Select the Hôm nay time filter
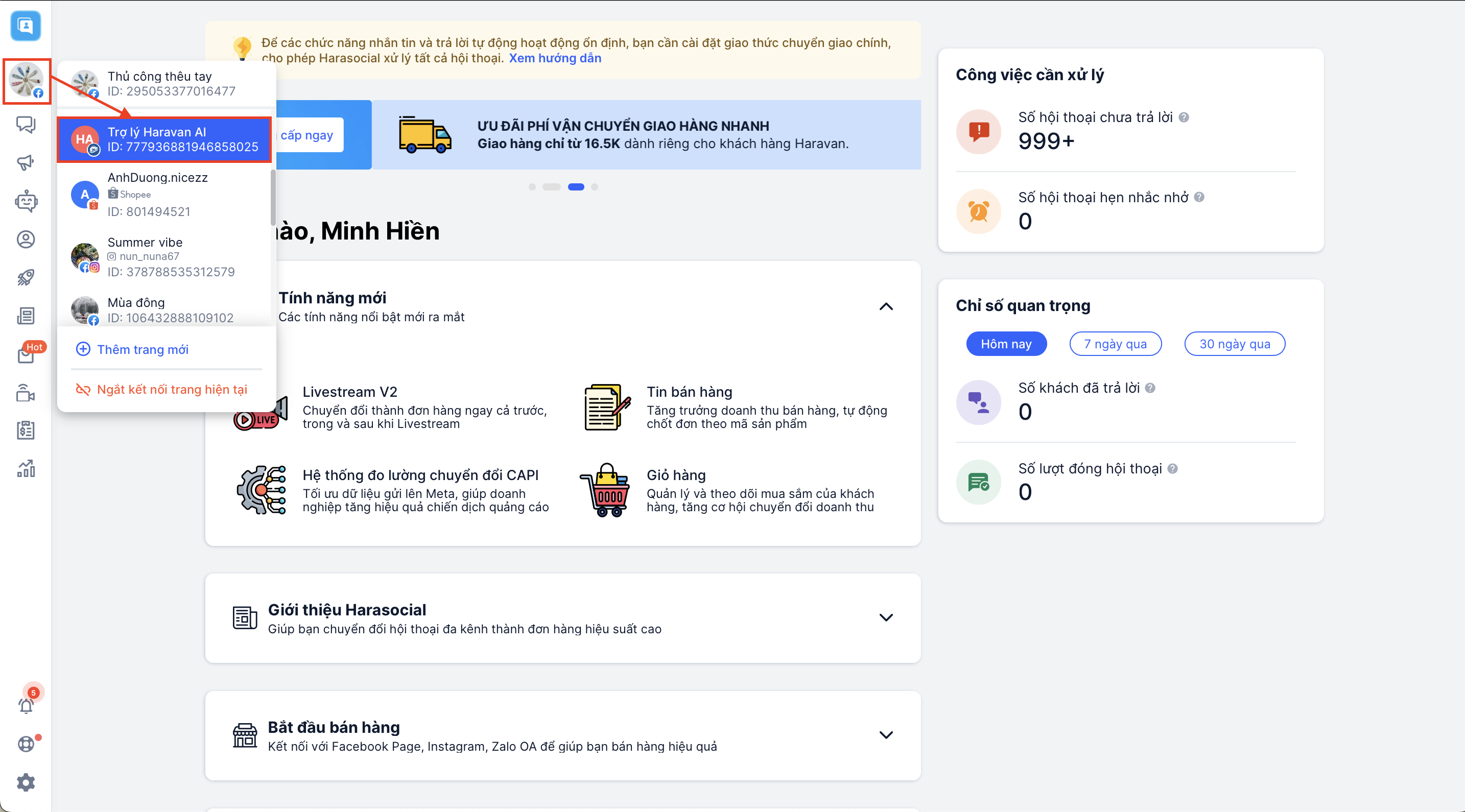Image resolution: width=1465 pixels, height=812 pixels. (x=1005, y=344)
